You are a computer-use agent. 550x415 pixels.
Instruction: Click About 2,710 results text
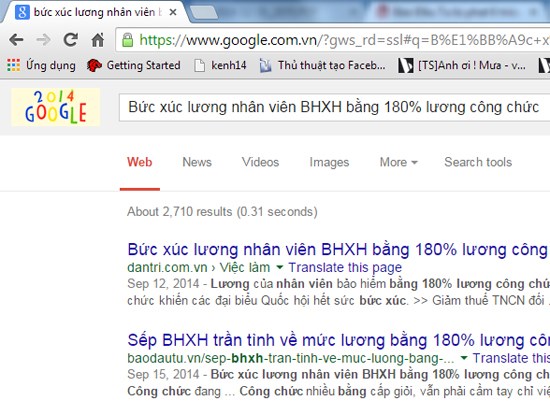(222, 212)
